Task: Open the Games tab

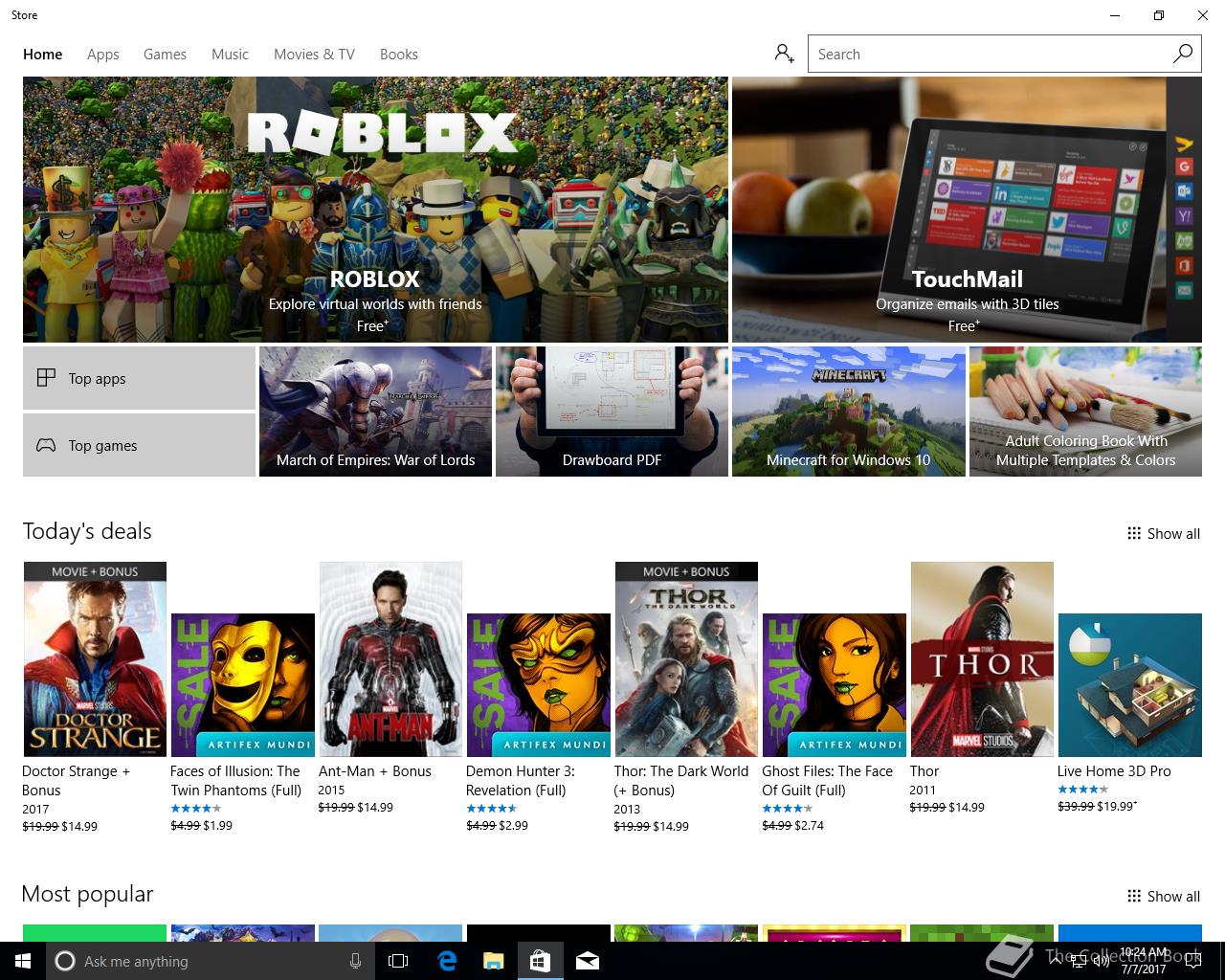Action: (165, 55)
